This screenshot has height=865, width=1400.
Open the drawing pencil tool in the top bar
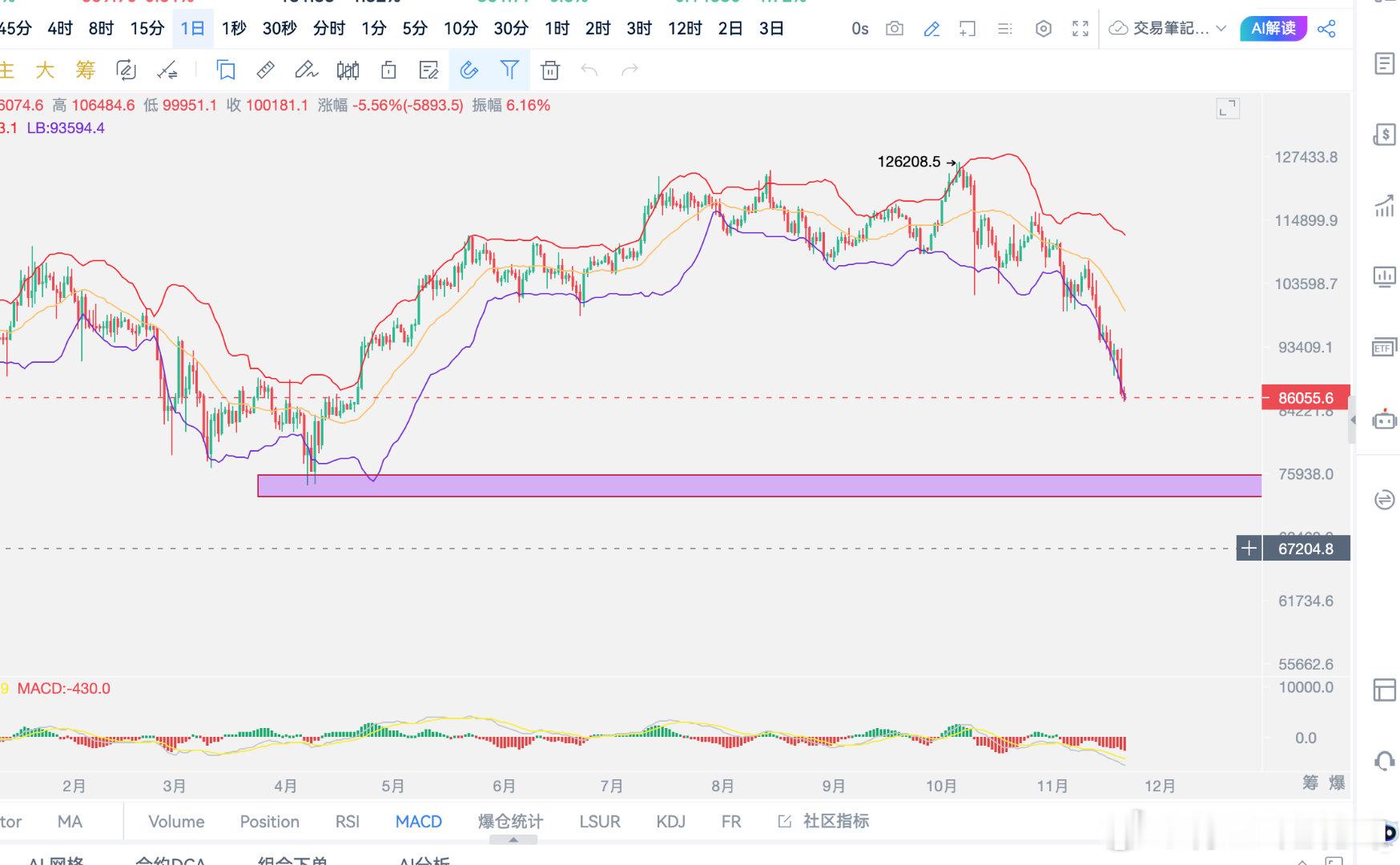point(931,29)
